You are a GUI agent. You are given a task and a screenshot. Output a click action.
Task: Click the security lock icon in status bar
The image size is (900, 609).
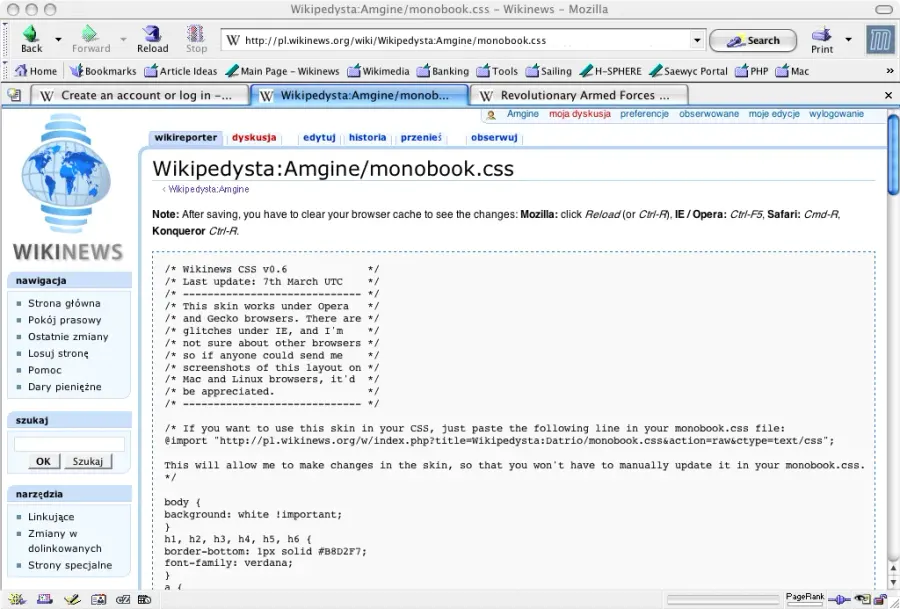(x=880, y=599)
